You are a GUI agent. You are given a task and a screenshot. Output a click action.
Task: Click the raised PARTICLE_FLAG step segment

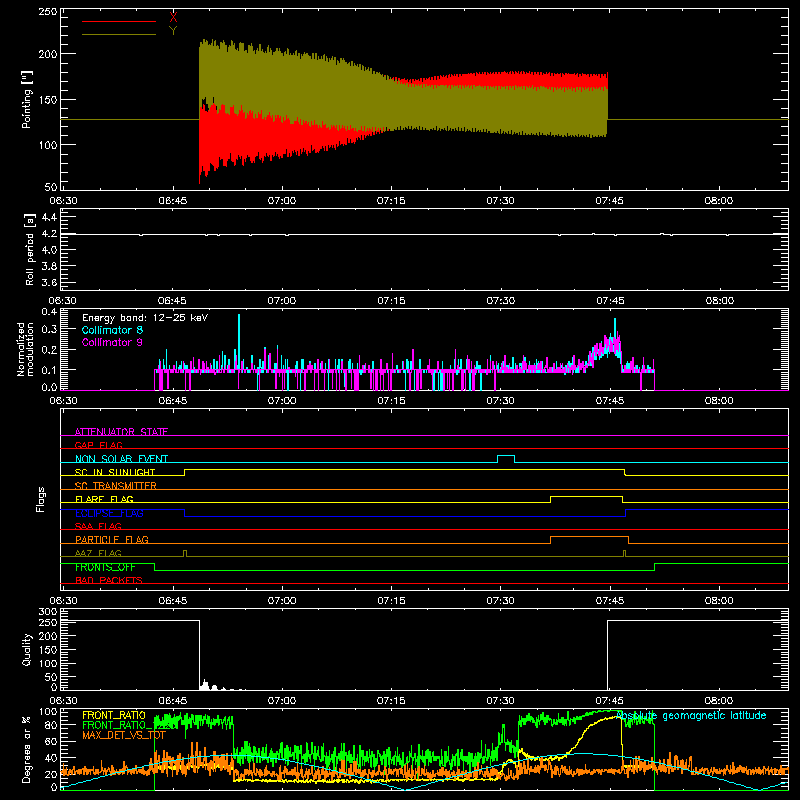[x=589, y=537]
